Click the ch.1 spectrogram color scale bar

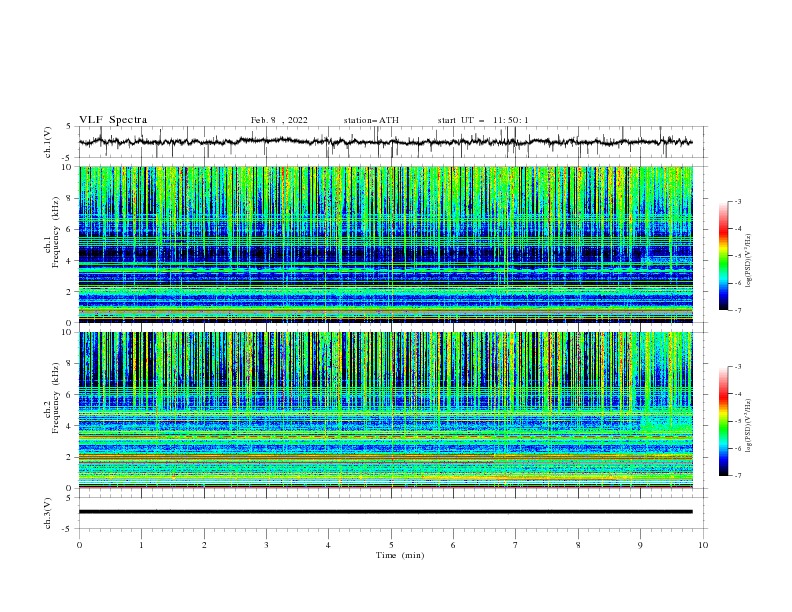coord(723,256)
